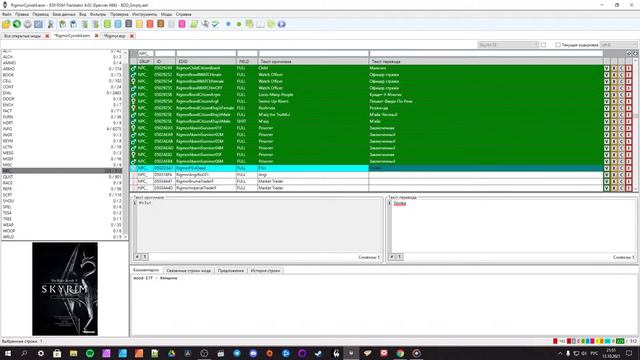Click the brown book toolbar icon

pos(160,24)
